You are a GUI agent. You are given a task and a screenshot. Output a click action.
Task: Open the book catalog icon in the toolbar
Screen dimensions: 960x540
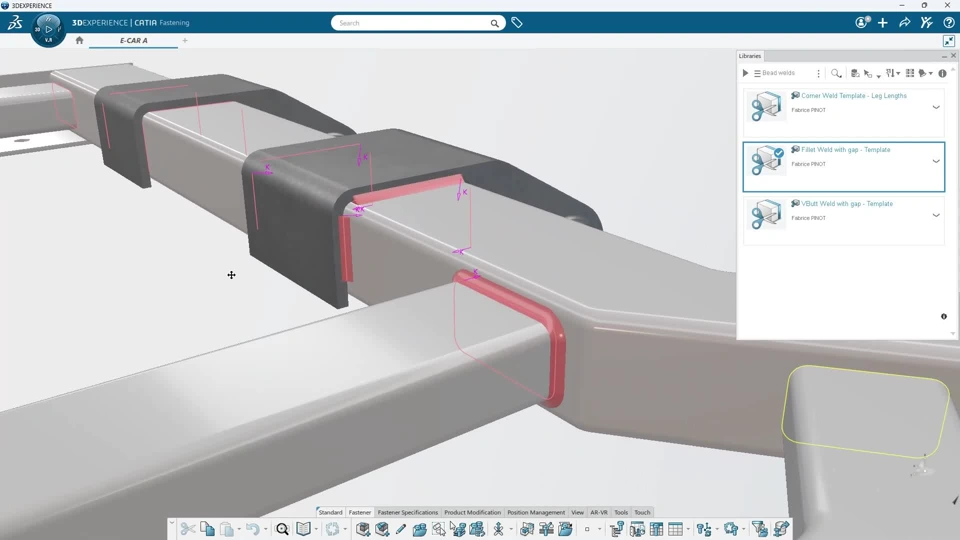pos(304,529)
